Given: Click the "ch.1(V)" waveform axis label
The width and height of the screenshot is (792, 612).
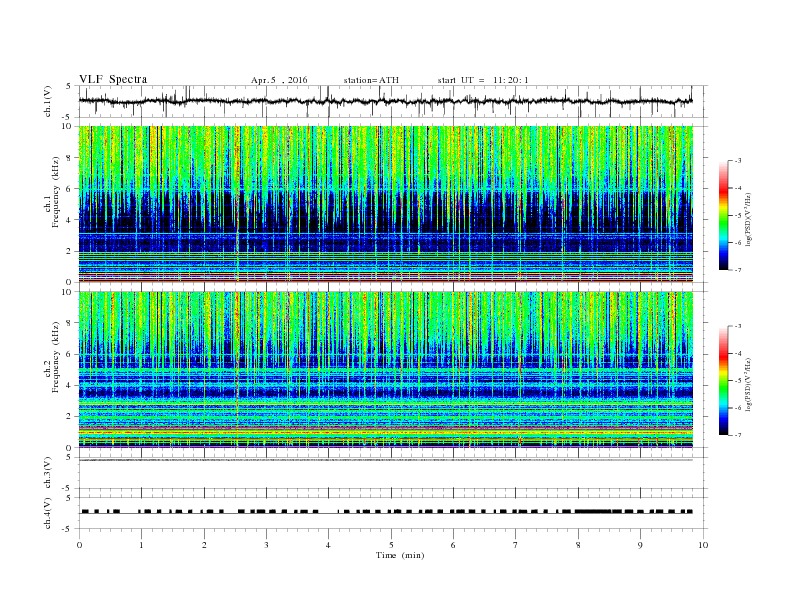Looking at the screenshot, I should pos(47,101).
